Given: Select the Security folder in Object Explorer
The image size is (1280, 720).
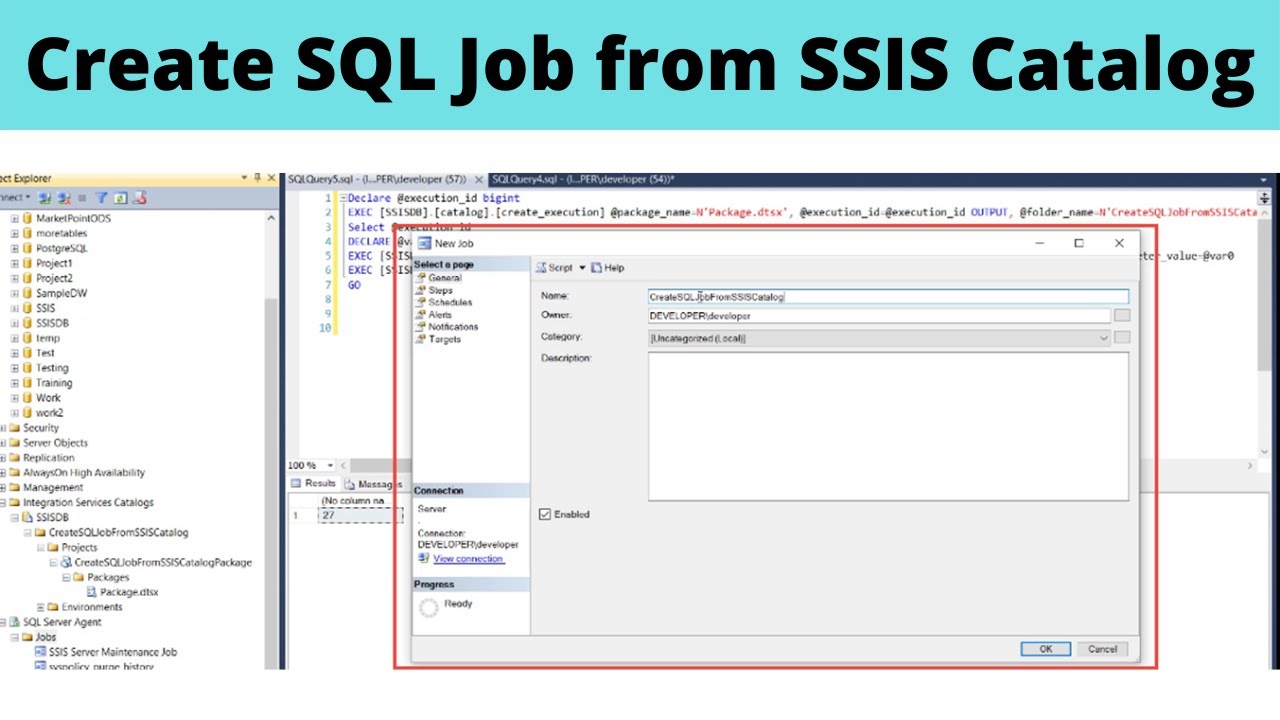Looking at the screenshot, I should (x=34, y=428).
